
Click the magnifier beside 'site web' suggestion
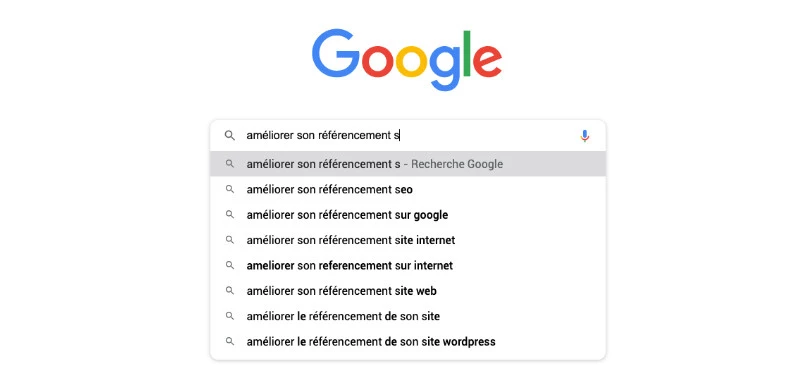pyautogui.click(x=230, y=291)
